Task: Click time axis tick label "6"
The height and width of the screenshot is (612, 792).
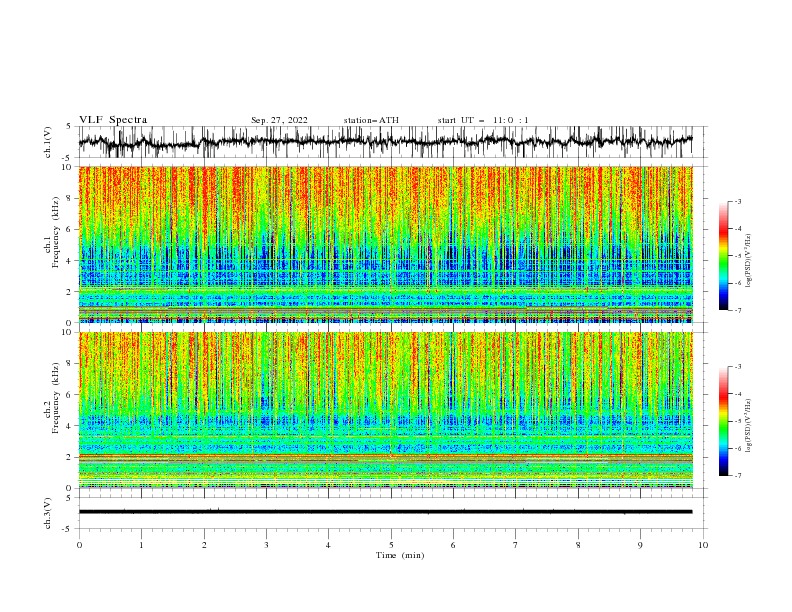Action: (453, 545)
